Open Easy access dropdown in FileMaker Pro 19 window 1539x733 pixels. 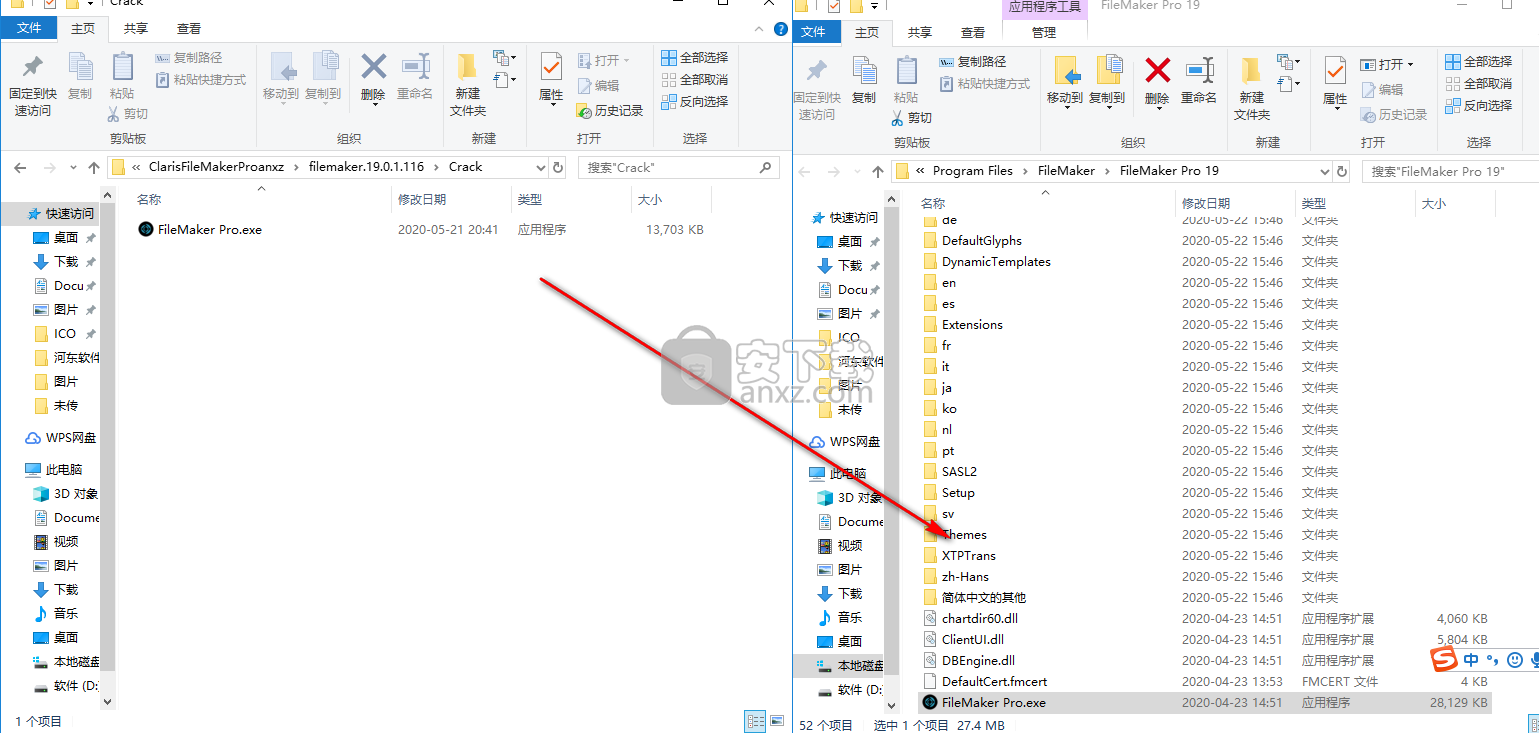1289,84
